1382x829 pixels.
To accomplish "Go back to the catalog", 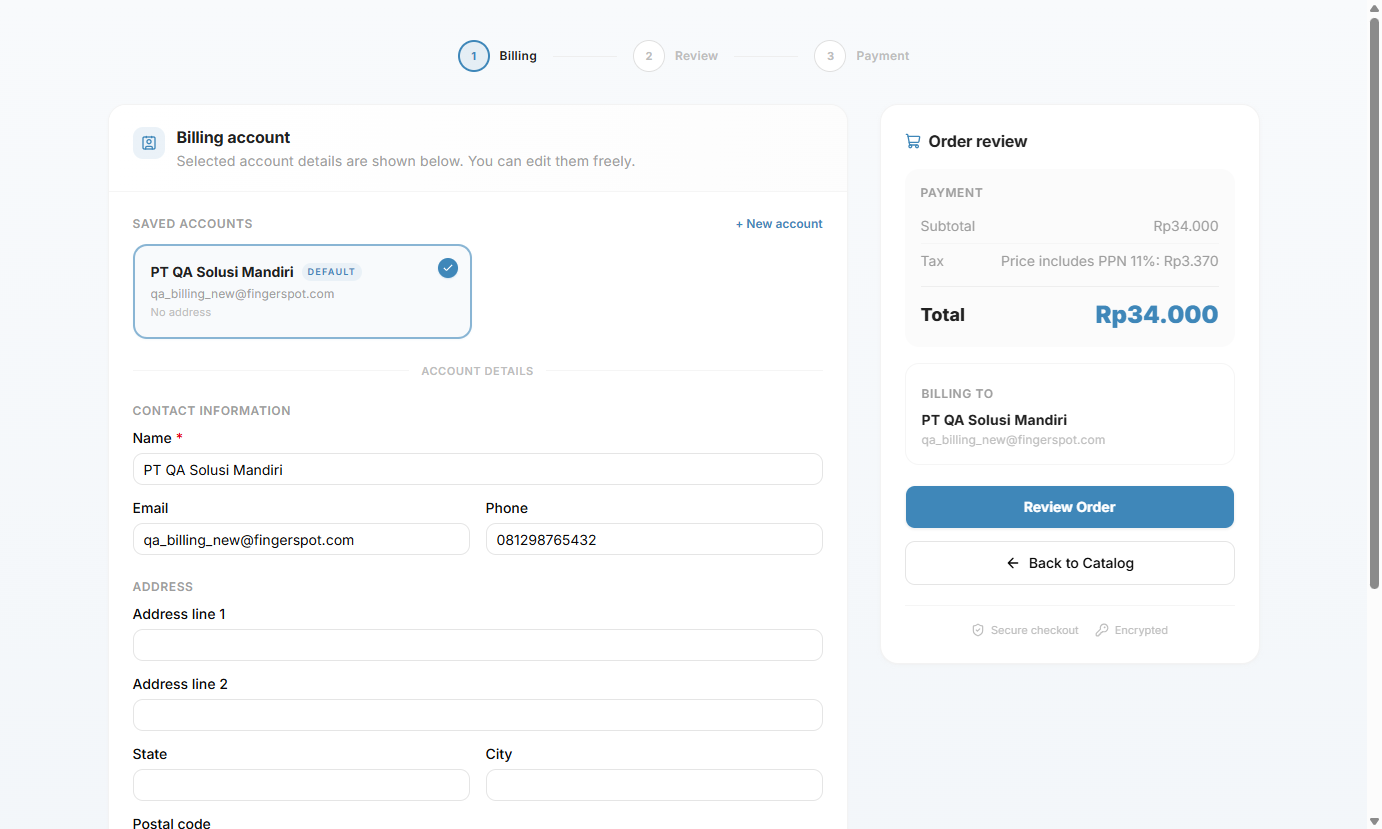I will [x=1070, y=563].
